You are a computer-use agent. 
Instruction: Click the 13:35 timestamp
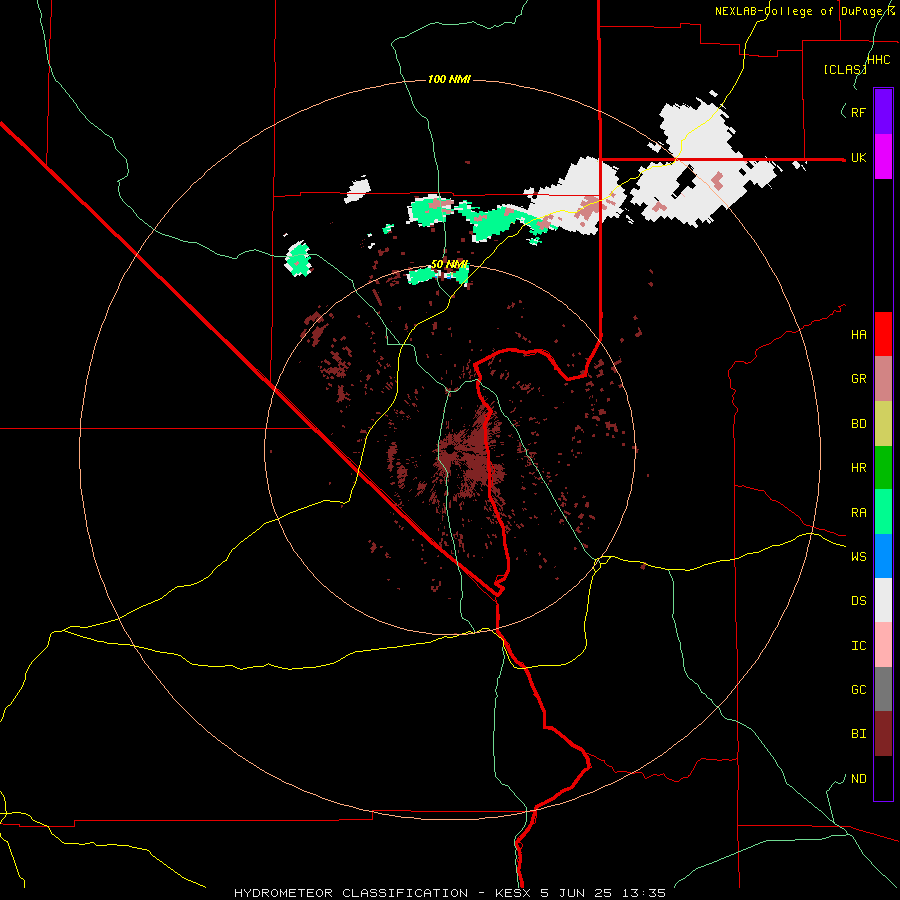coord(646,893)
